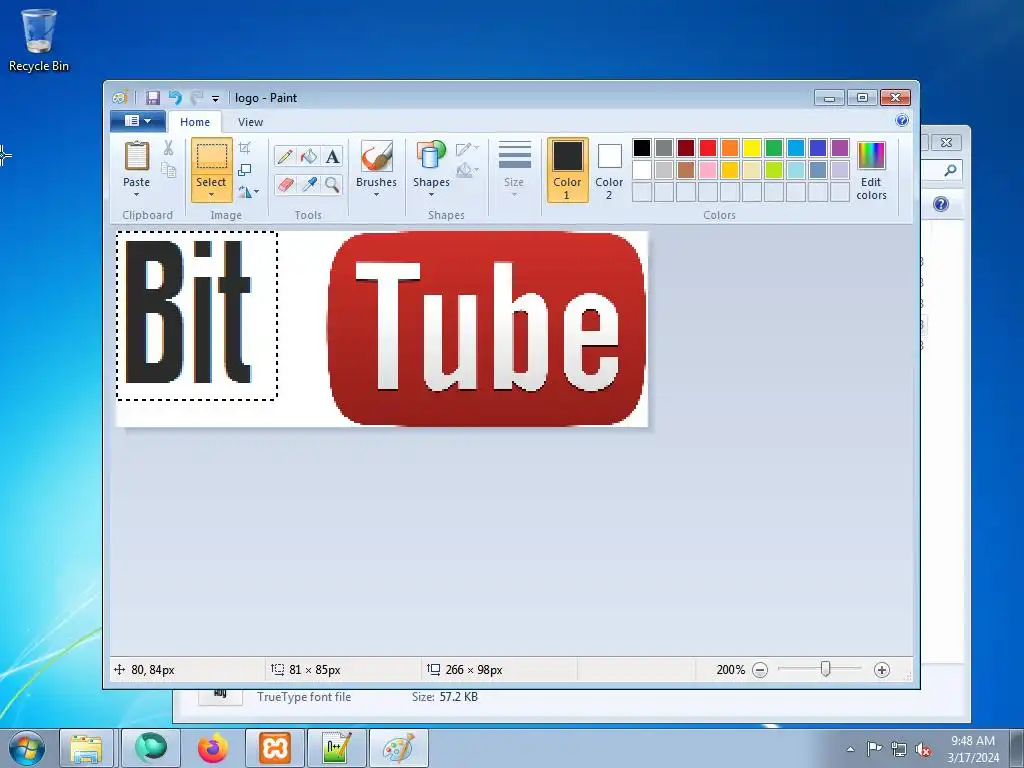Click the zoom slider handle
This screenshot has width=1024, height=768.
pos(825,669)
